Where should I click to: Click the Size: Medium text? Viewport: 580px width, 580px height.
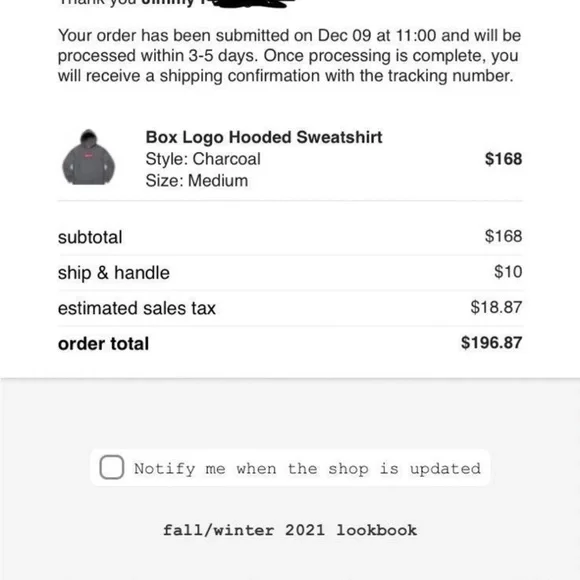pos(197,181)
